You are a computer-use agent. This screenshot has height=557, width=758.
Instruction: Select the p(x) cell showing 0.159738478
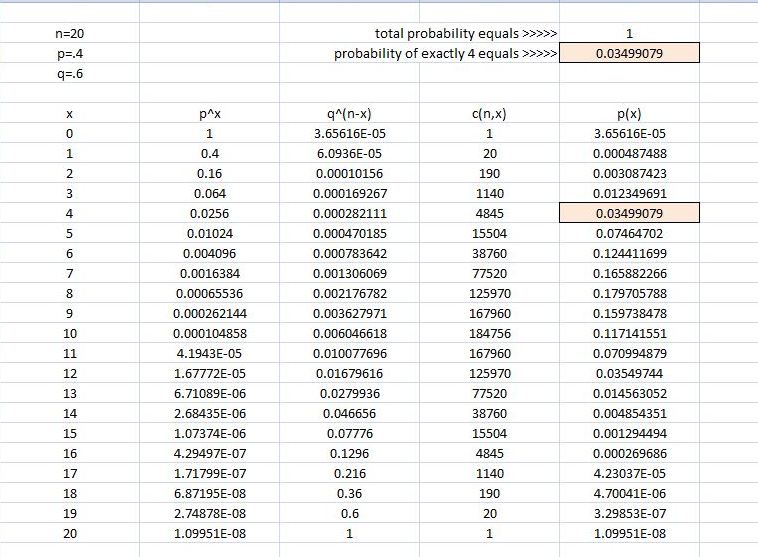629,313
